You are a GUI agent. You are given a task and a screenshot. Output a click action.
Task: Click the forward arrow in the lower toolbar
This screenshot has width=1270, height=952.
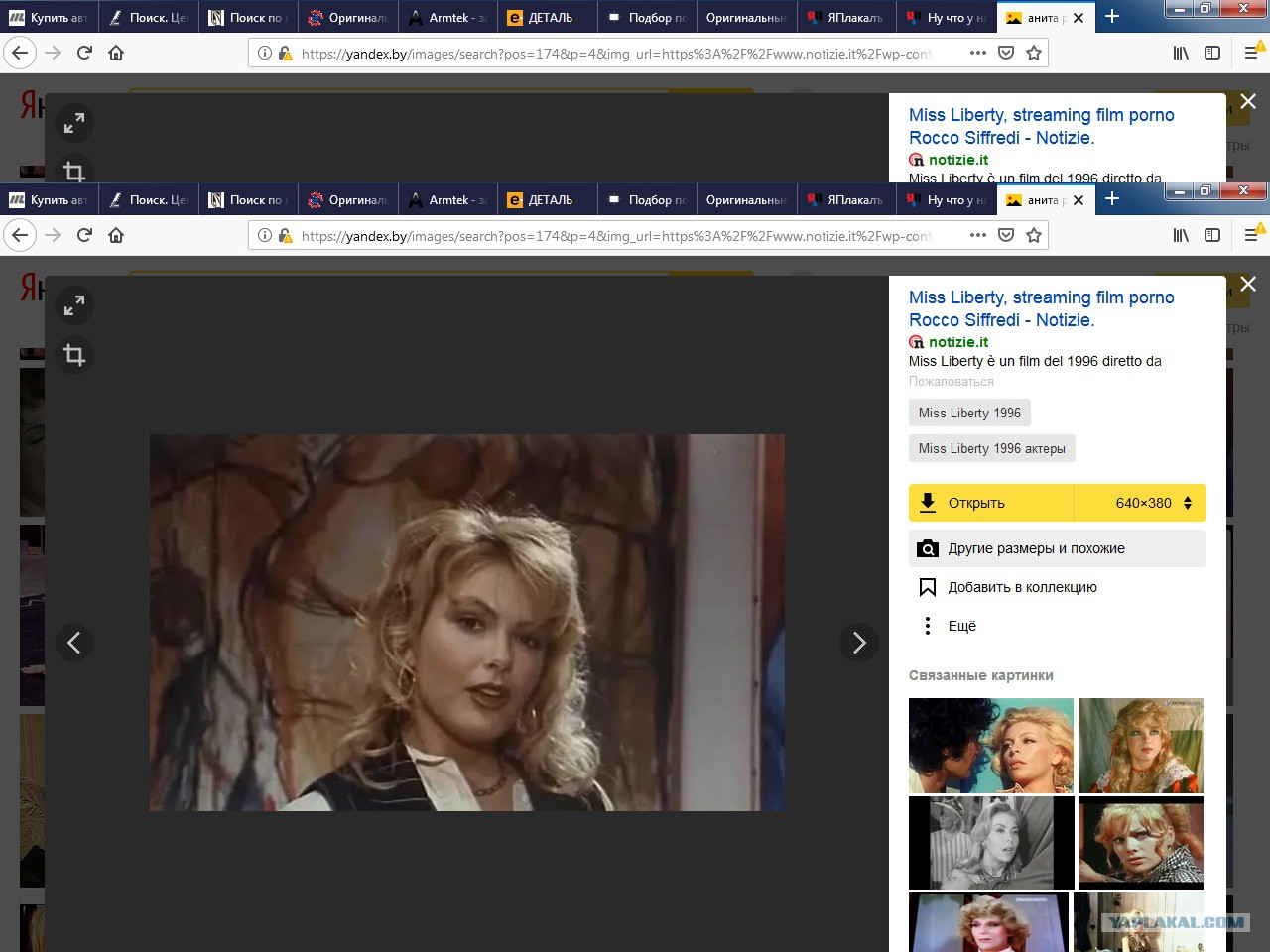coord(53,235)
